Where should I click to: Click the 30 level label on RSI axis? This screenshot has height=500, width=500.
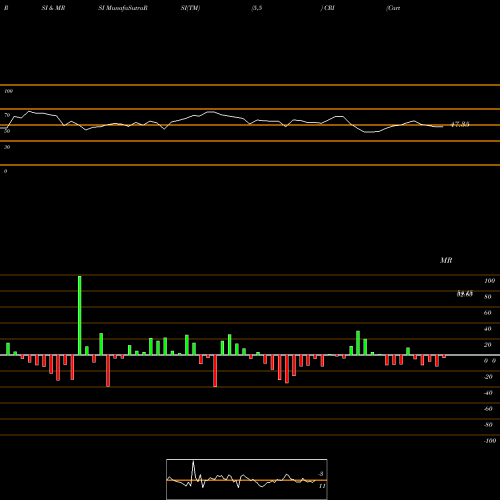pos(7,147)
